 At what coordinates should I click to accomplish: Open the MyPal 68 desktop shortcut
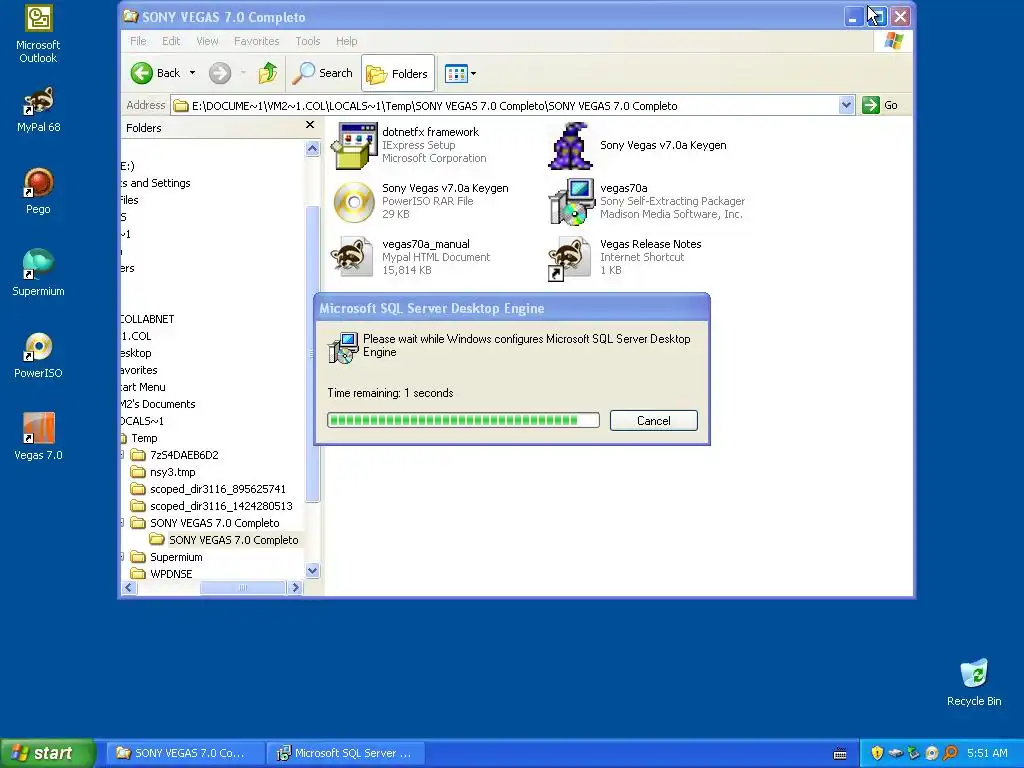tap(39, 109)
